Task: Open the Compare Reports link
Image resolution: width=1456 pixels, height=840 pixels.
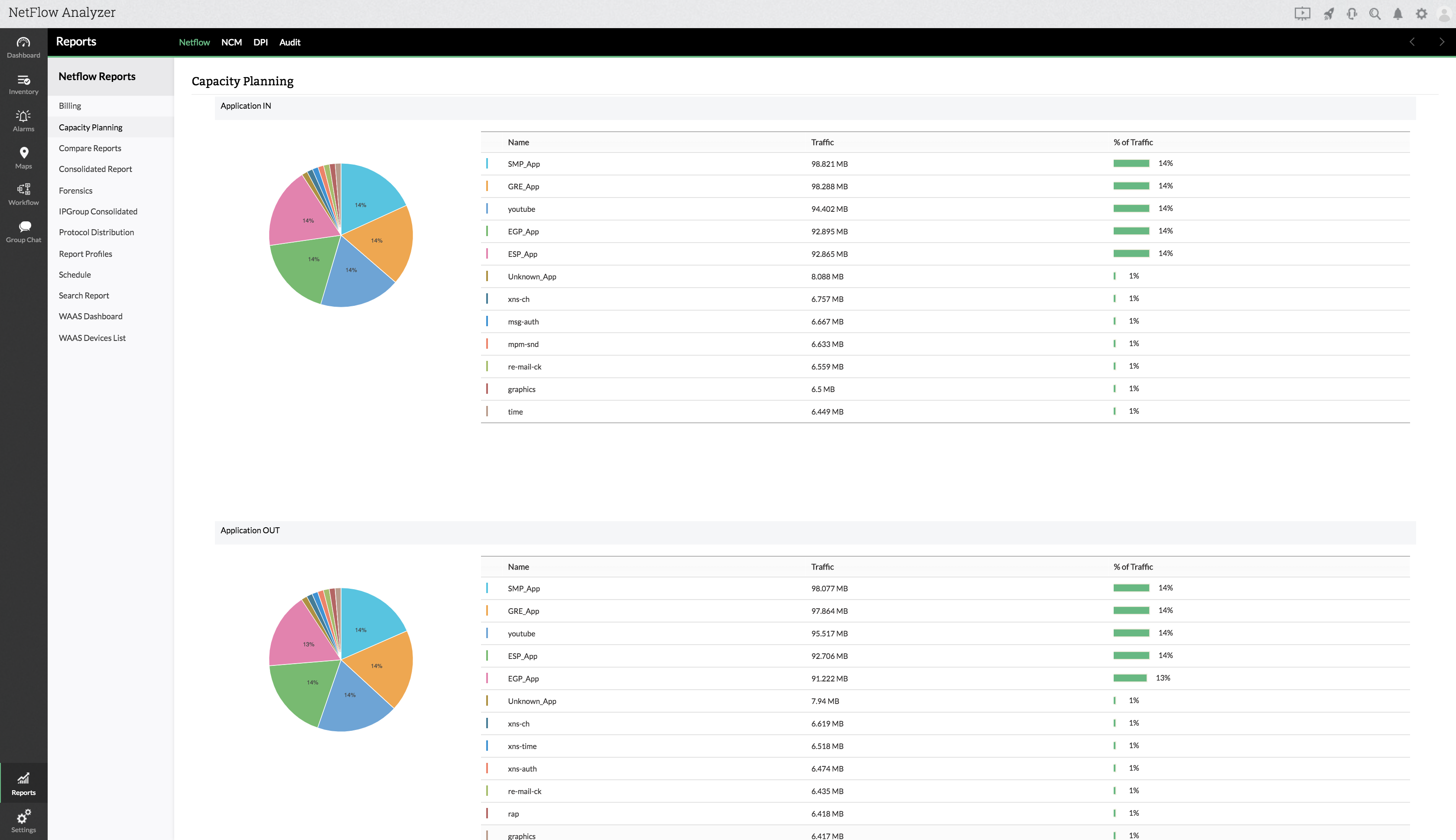Action: tap(90, 148)
